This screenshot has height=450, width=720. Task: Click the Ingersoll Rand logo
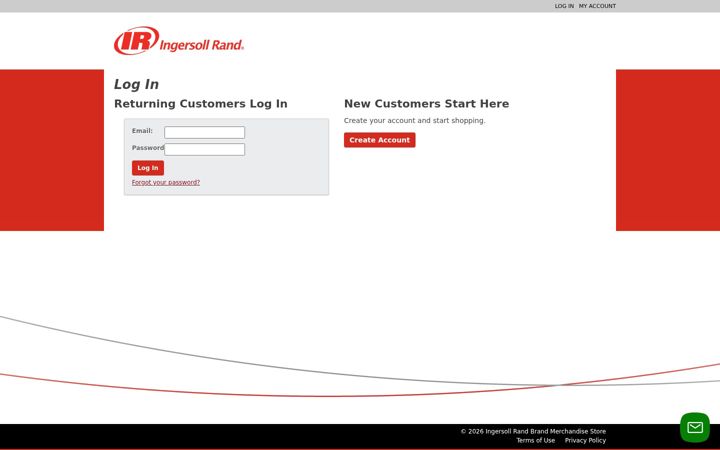pyautogui.click(x=179, y=40)
